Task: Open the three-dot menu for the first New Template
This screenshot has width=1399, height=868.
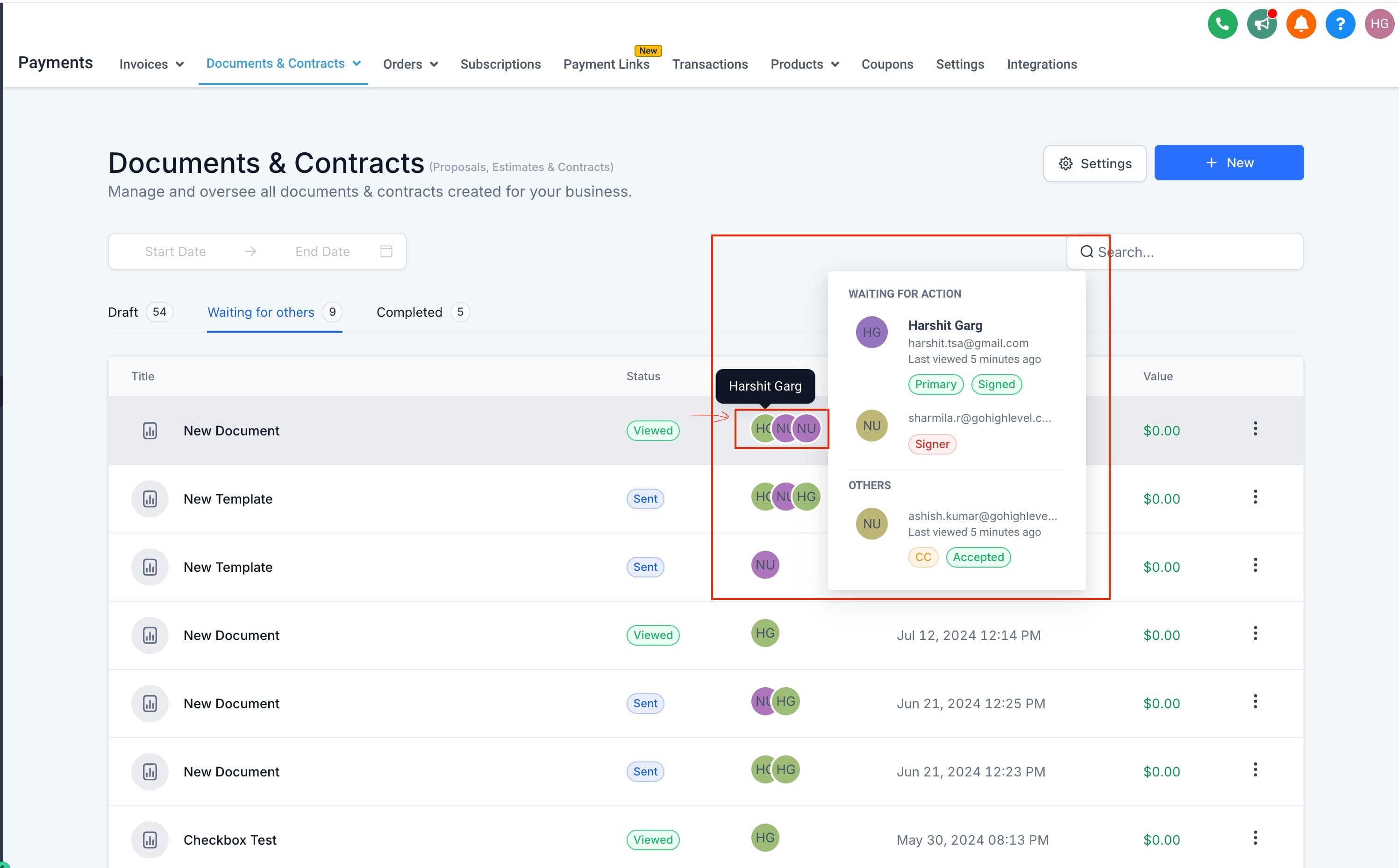Action: pos(1255,497)
